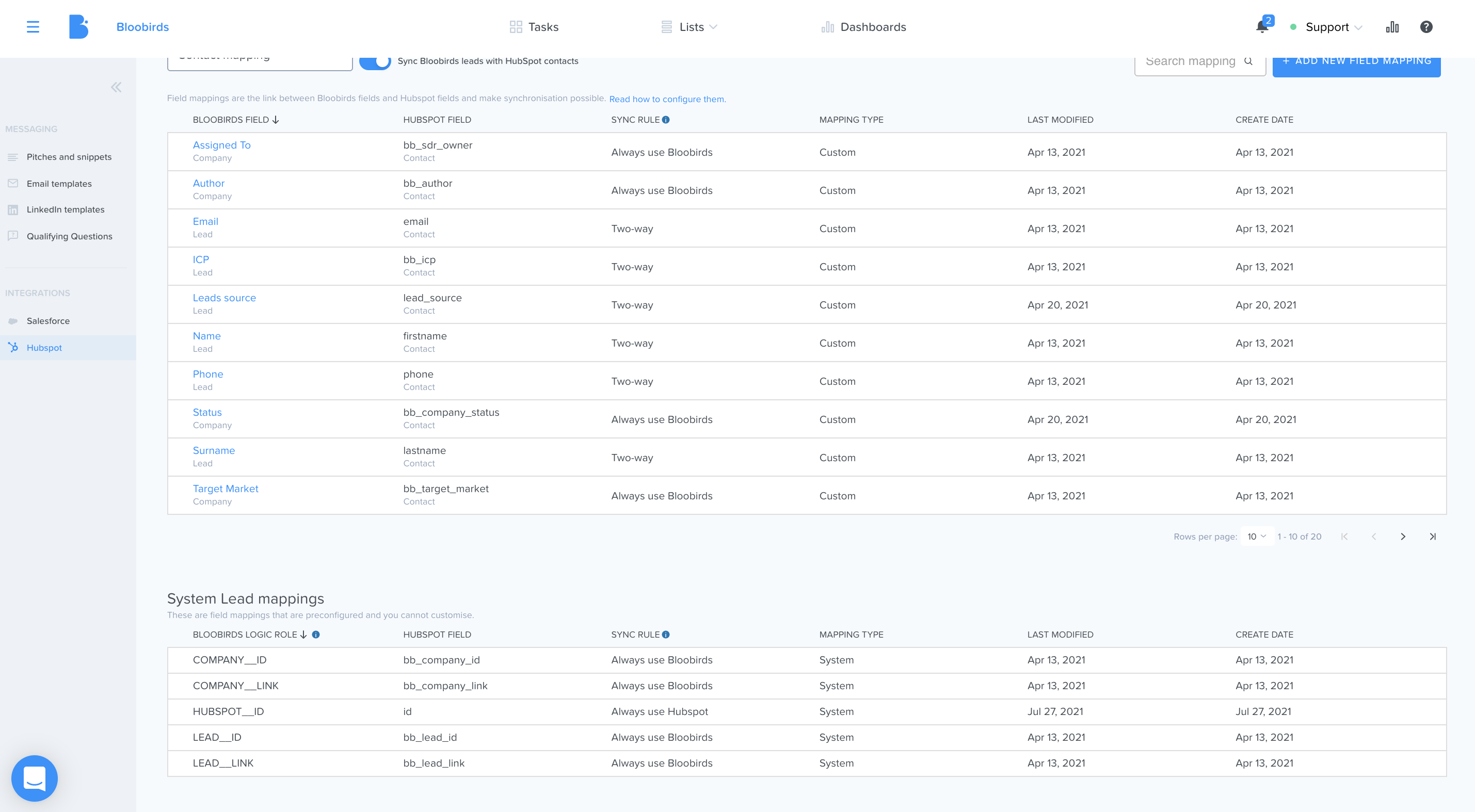Sort by Bloobirds Logic Role arrow
This screenshot has width=1475, height=812.
point(303,635)
